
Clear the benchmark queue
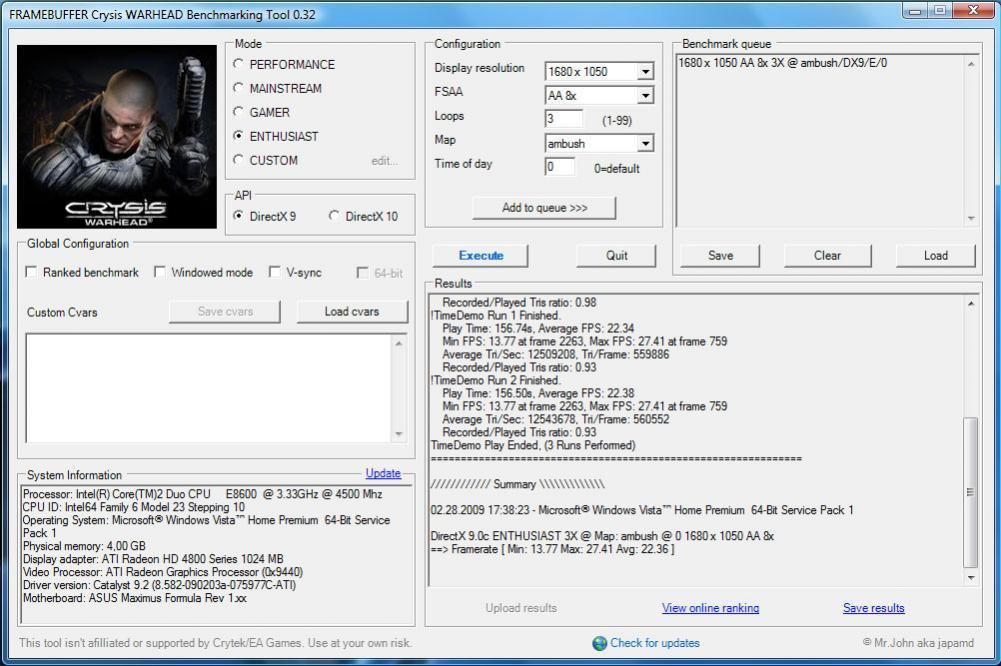(827, 255)
